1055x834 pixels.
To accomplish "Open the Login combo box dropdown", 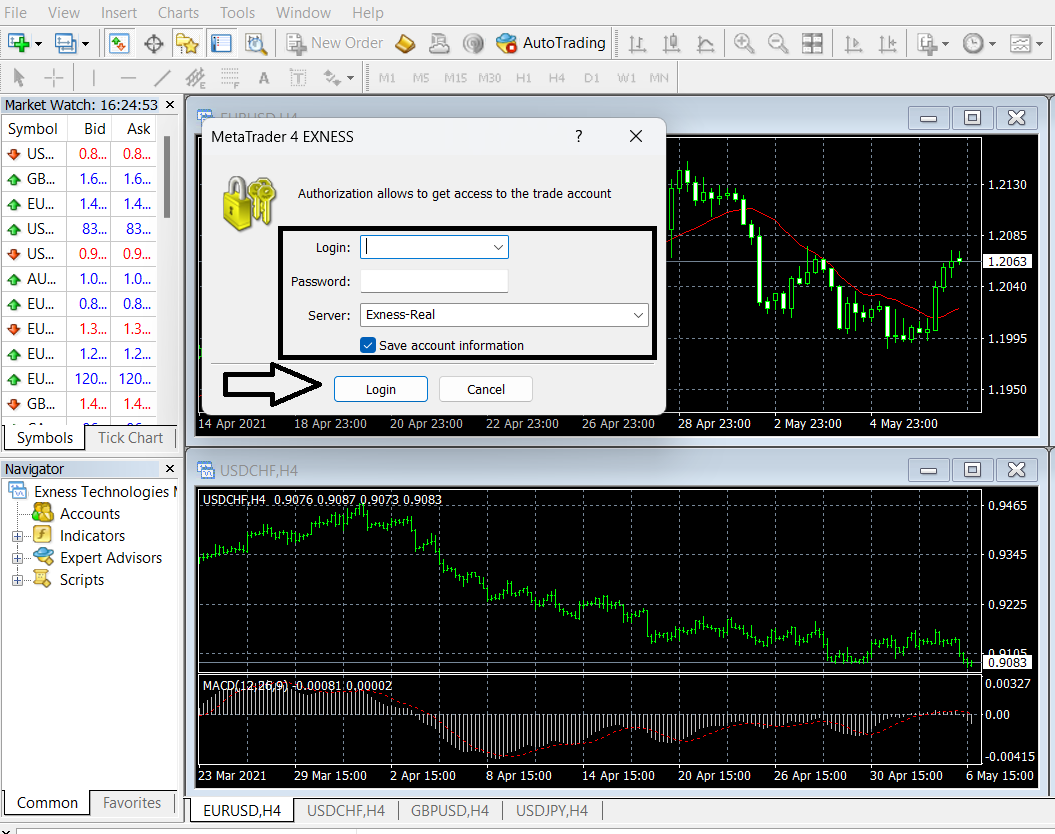I will [x=497, y=246].
